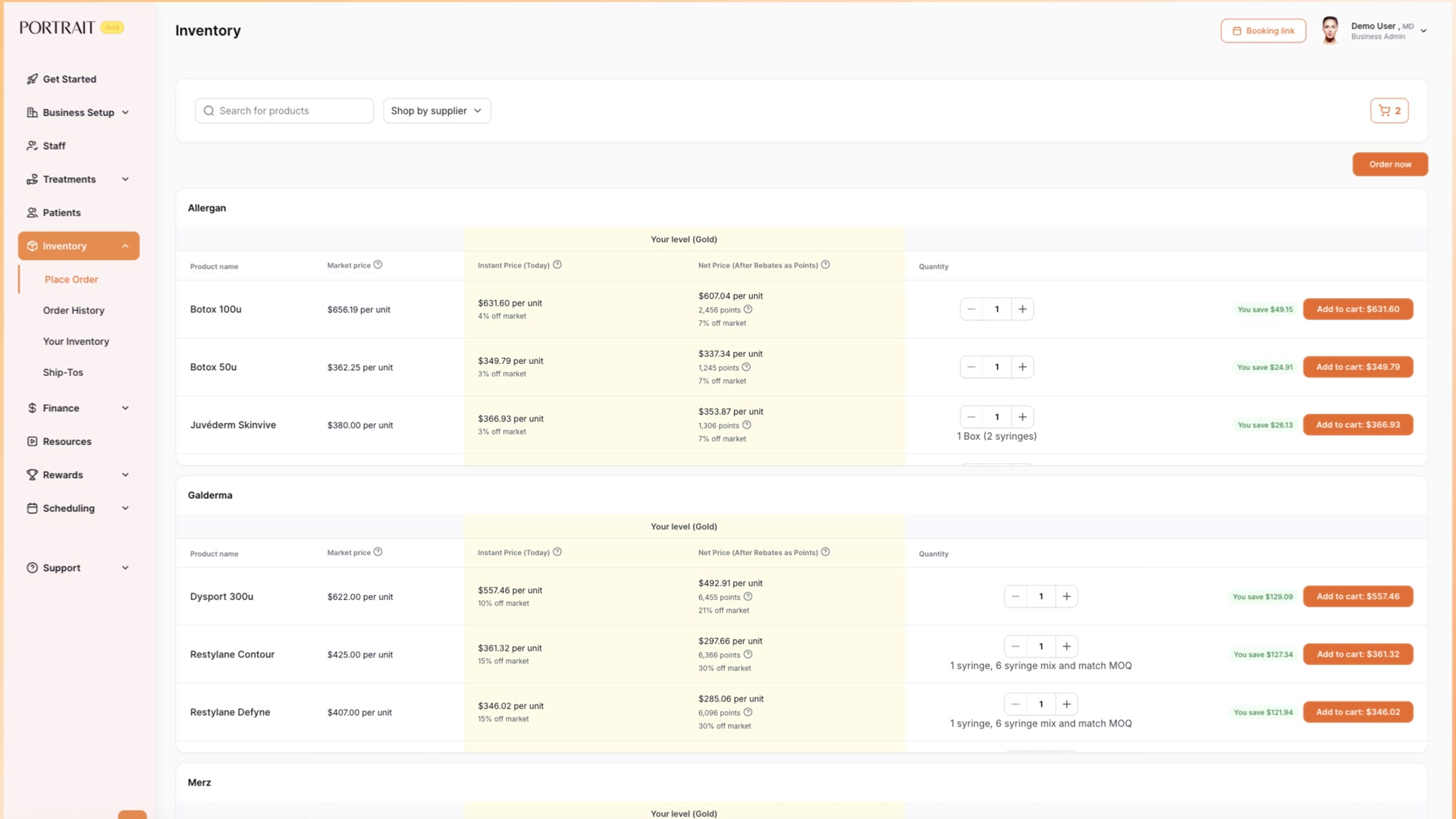Expand the Business Setup menu
The height and width of the screenshot is (819, 1456).
point(79,112)
